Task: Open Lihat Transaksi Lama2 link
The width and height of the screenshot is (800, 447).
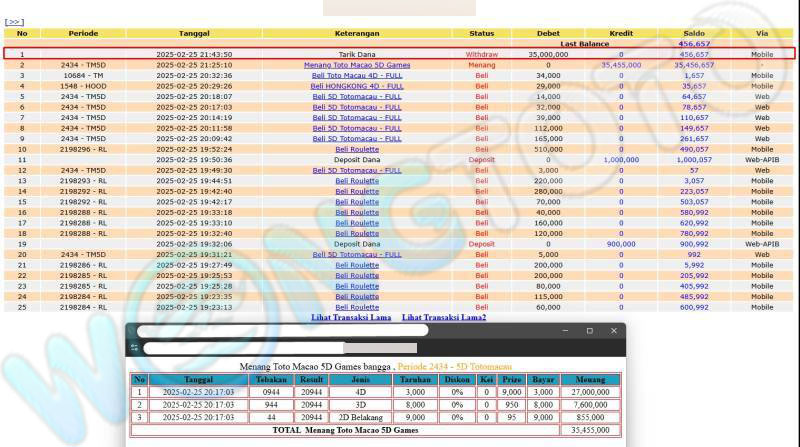Action: tap(444, 317)
